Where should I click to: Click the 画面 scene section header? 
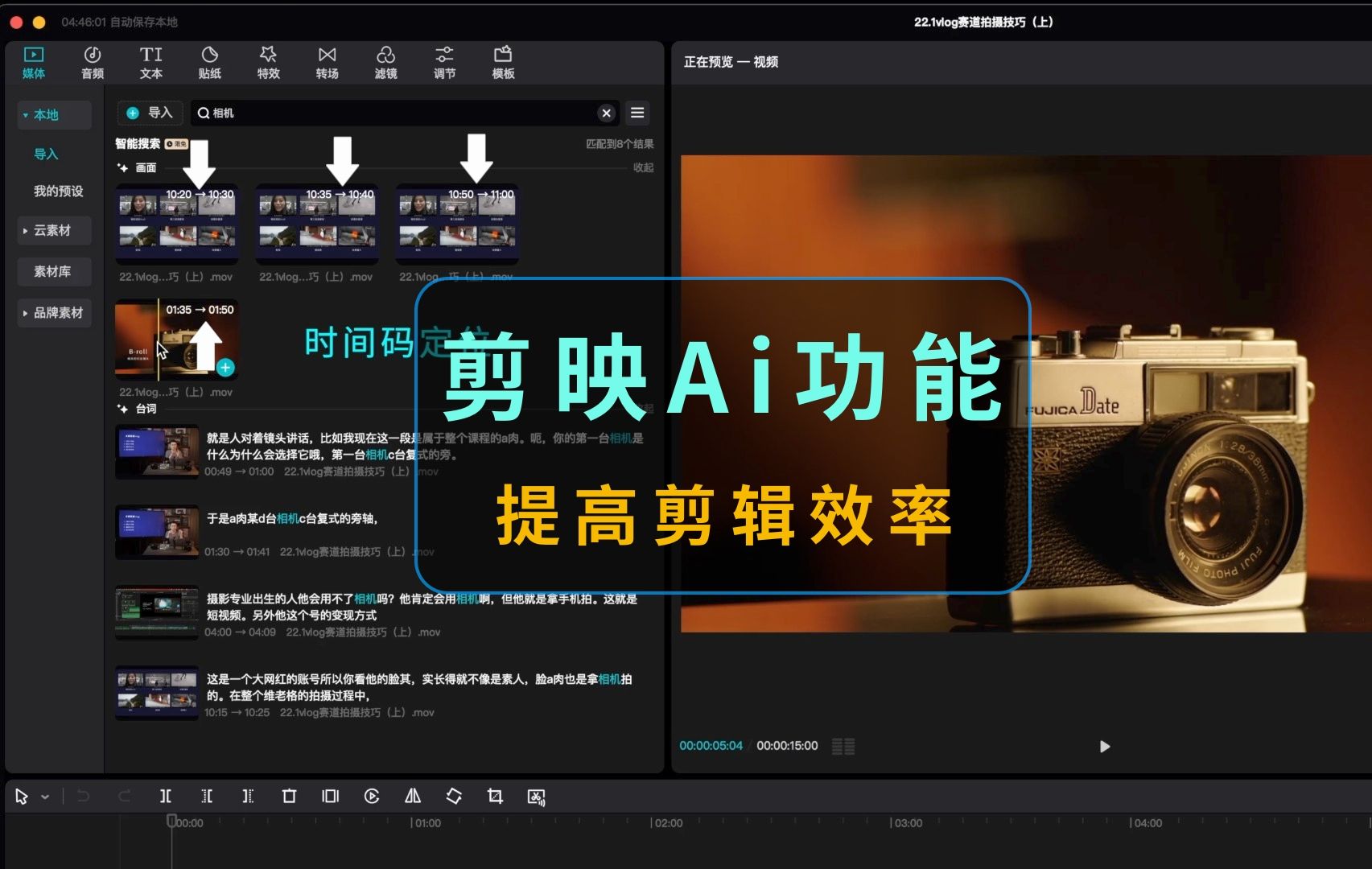pyautogui.click(x=138, y=167)
